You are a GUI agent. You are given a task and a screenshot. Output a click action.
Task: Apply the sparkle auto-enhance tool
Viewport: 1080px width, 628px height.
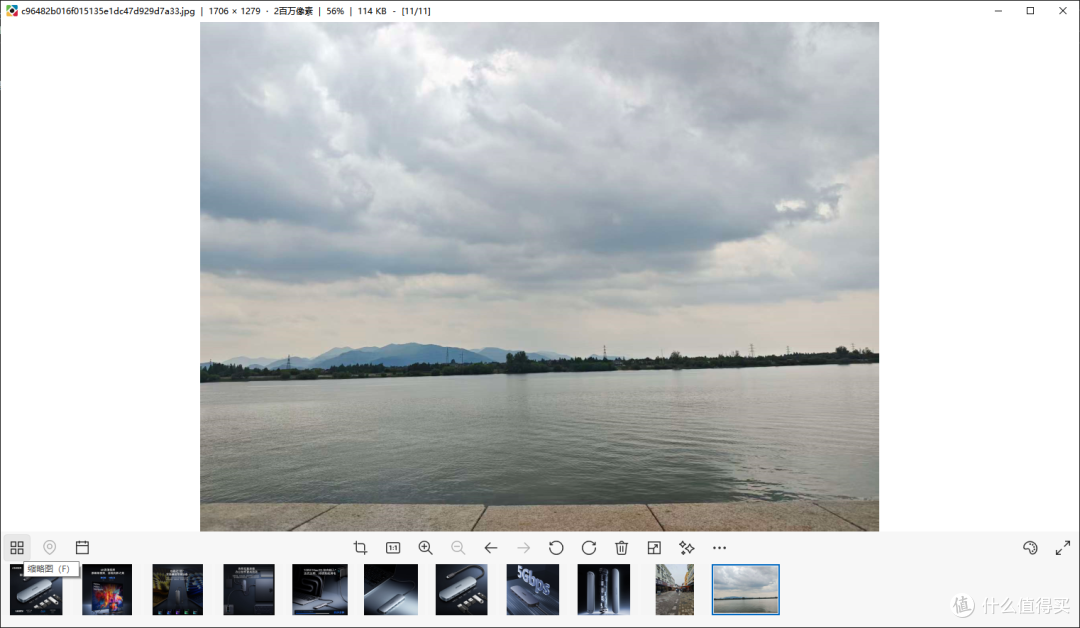pyautogui.click(x=687, y=547)
